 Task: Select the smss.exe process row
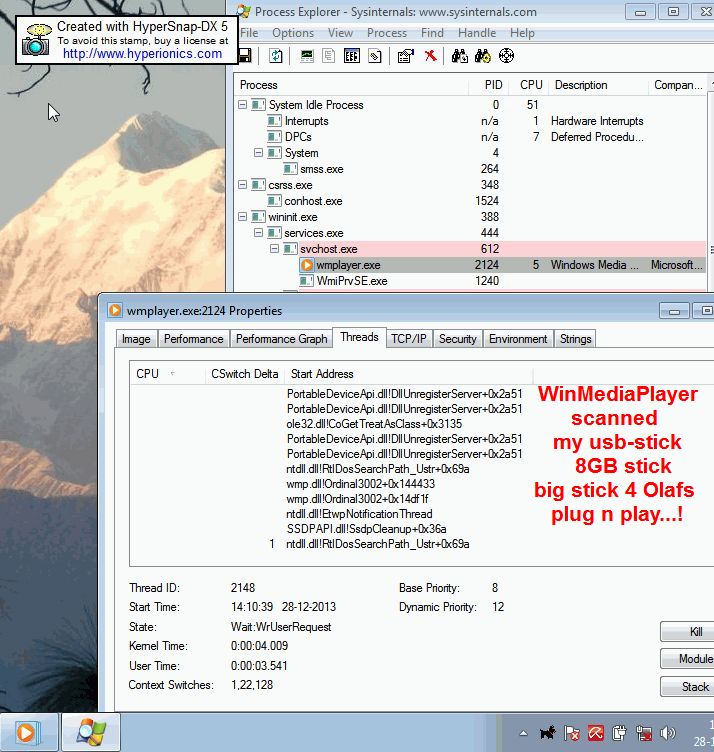coord(471,169)
